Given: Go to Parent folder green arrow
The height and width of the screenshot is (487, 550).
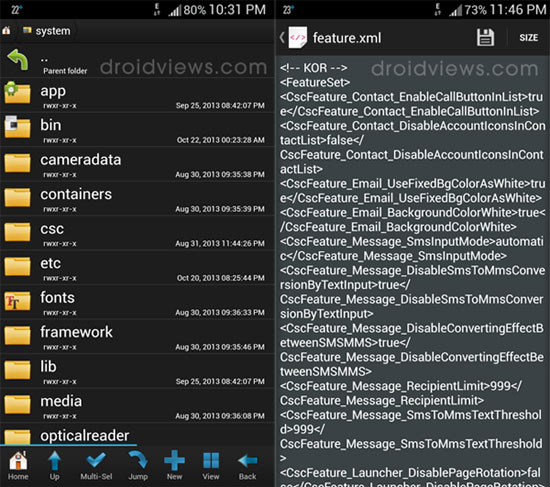Looking at the screenshot, I should [x=18, y=59].
